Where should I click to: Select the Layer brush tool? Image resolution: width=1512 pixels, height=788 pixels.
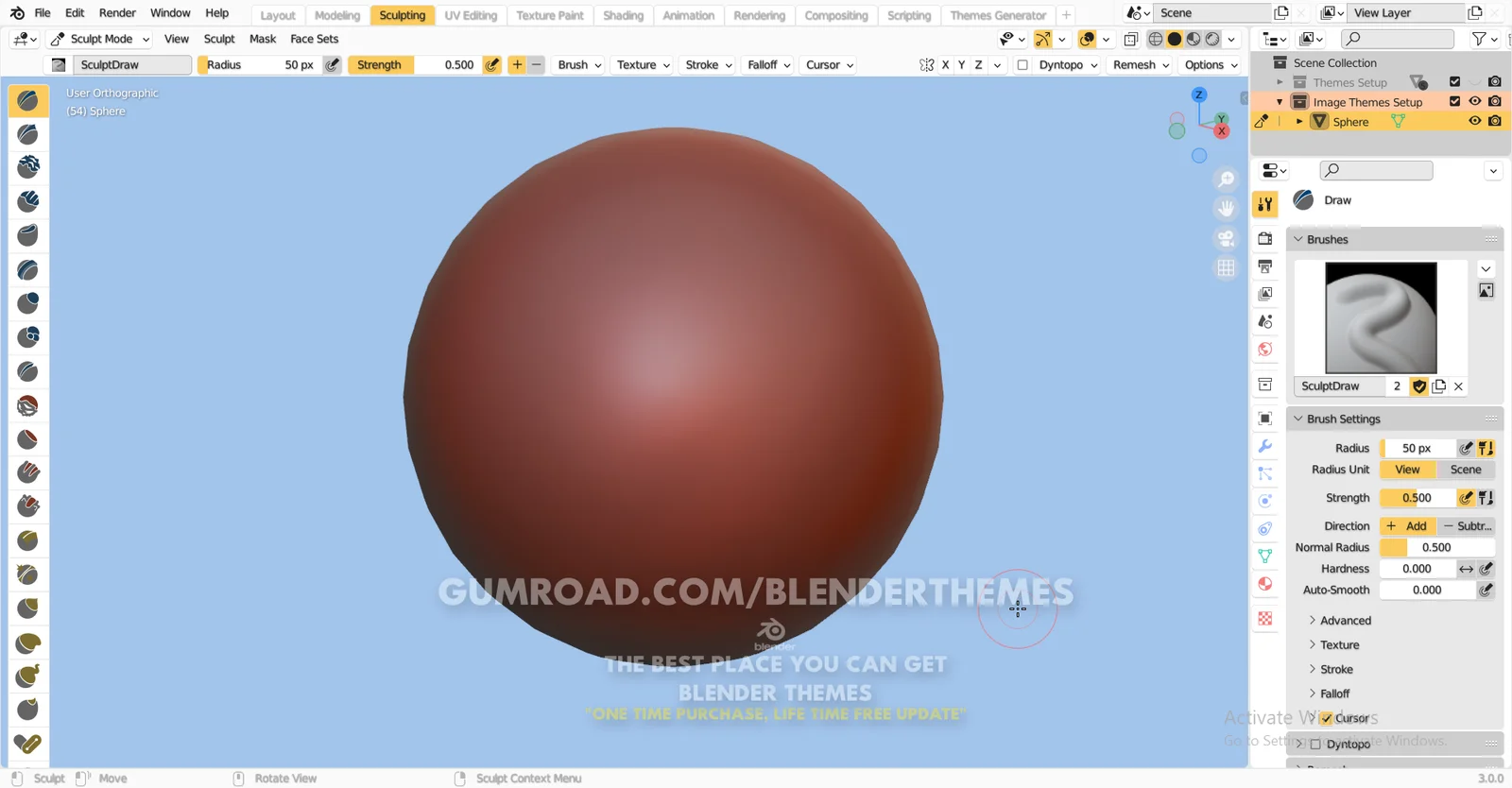[28, 269]
